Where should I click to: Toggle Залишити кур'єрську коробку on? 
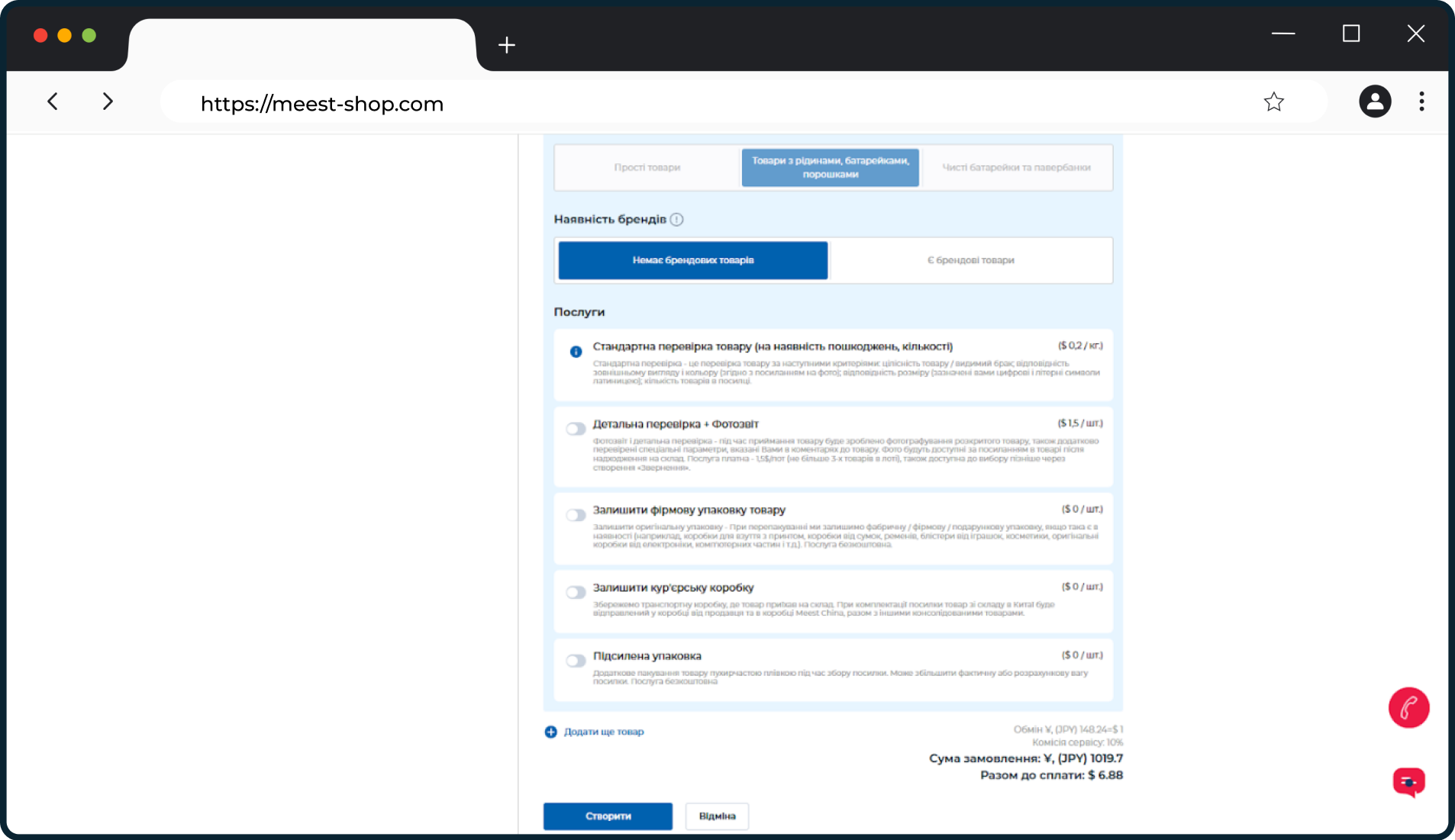pyautogui.click(x=576, y=592)
